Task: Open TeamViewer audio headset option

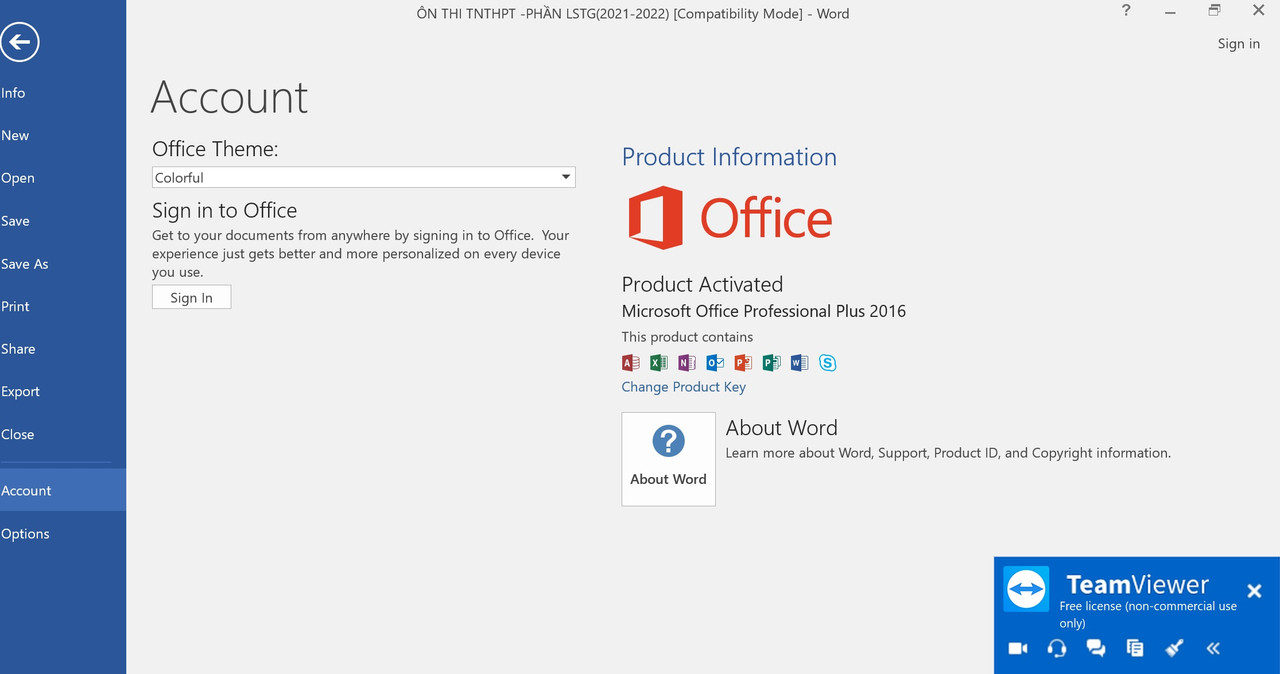Action: click(1057, 648)
